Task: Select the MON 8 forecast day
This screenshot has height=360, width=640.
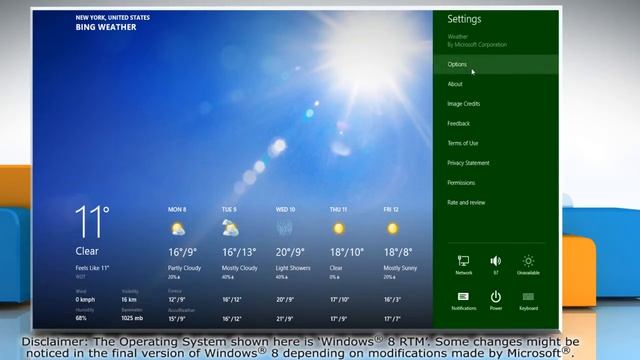Action: tap(177, 209)
